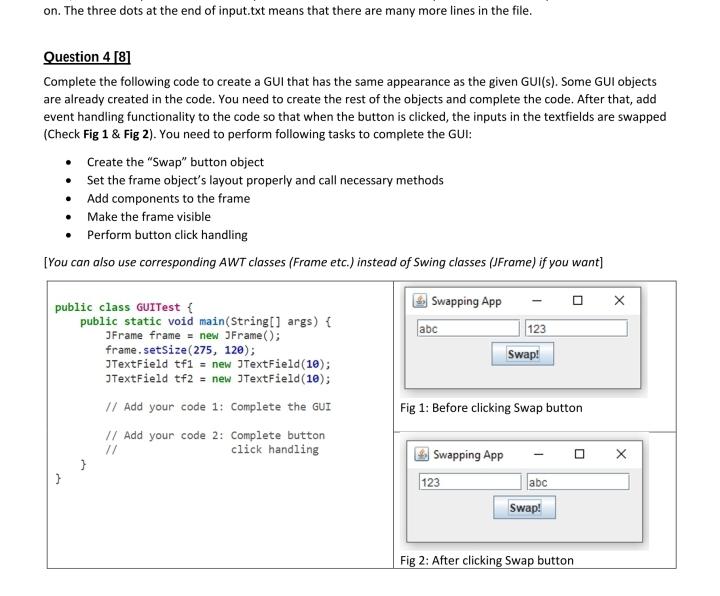Click the Swap! button in Fig 2
720x596 pixels.
pos(524,507)
